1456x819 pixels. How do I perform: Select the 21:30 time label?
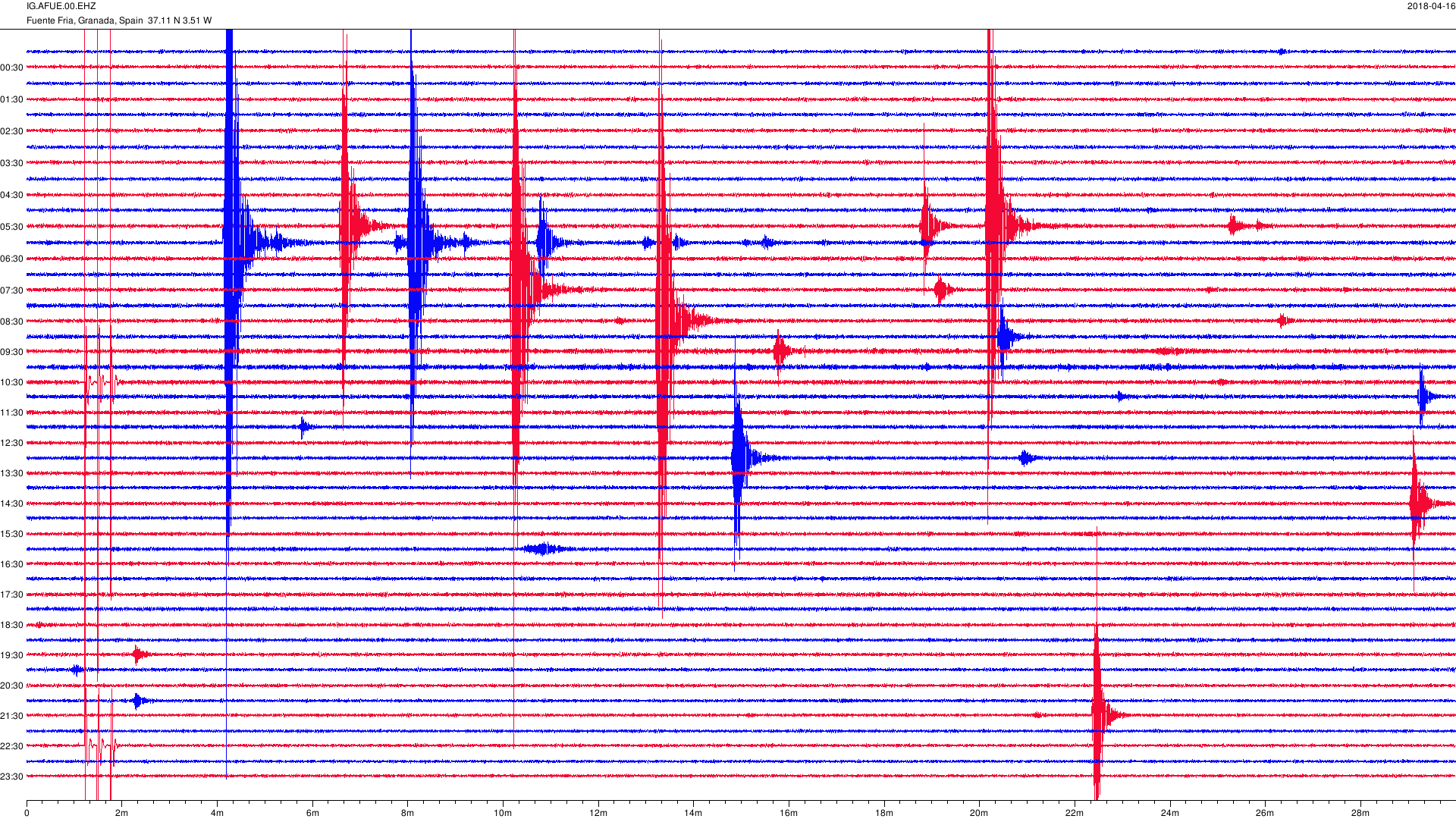pos(11,716)
